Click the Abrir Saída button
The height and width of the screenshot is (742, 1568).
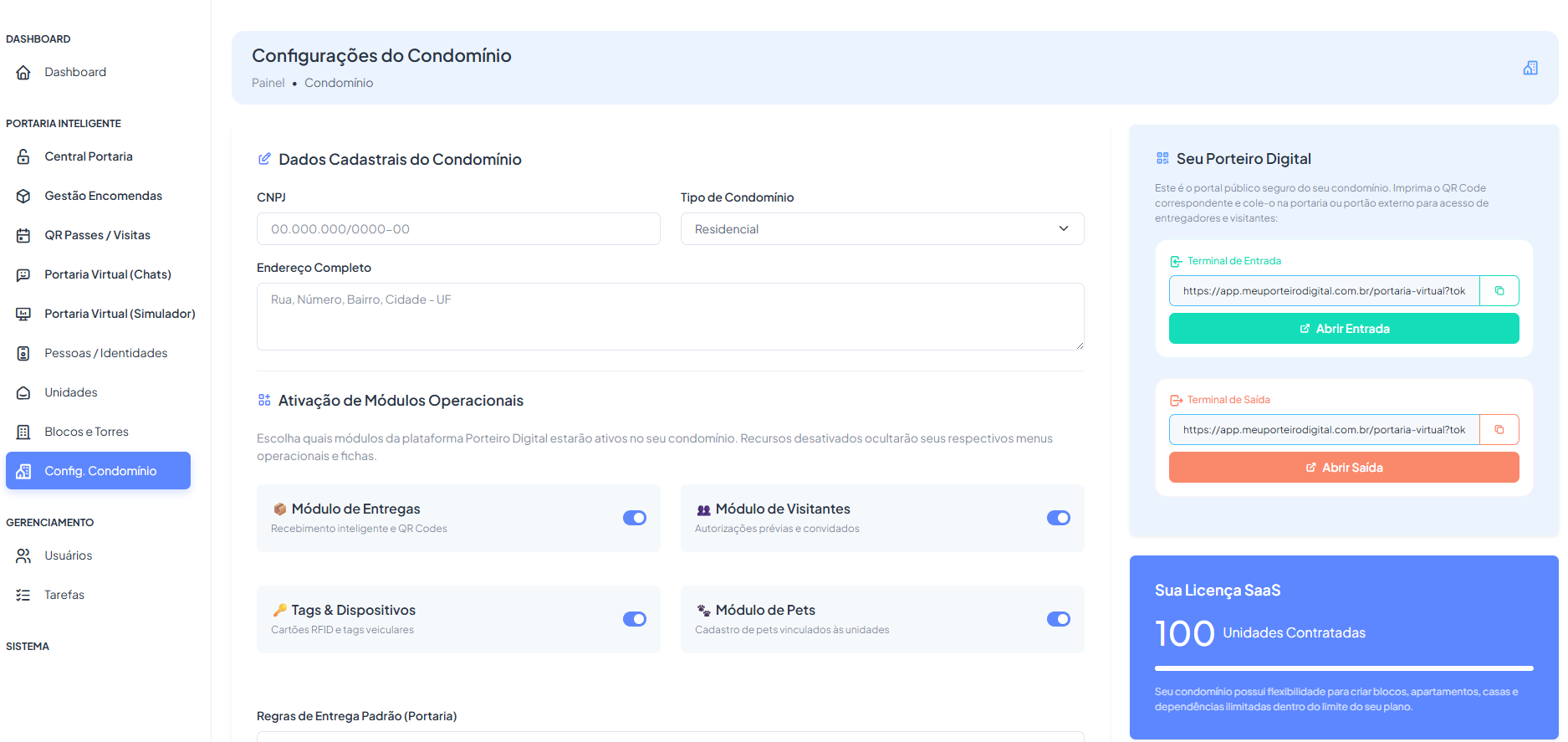1344,468
